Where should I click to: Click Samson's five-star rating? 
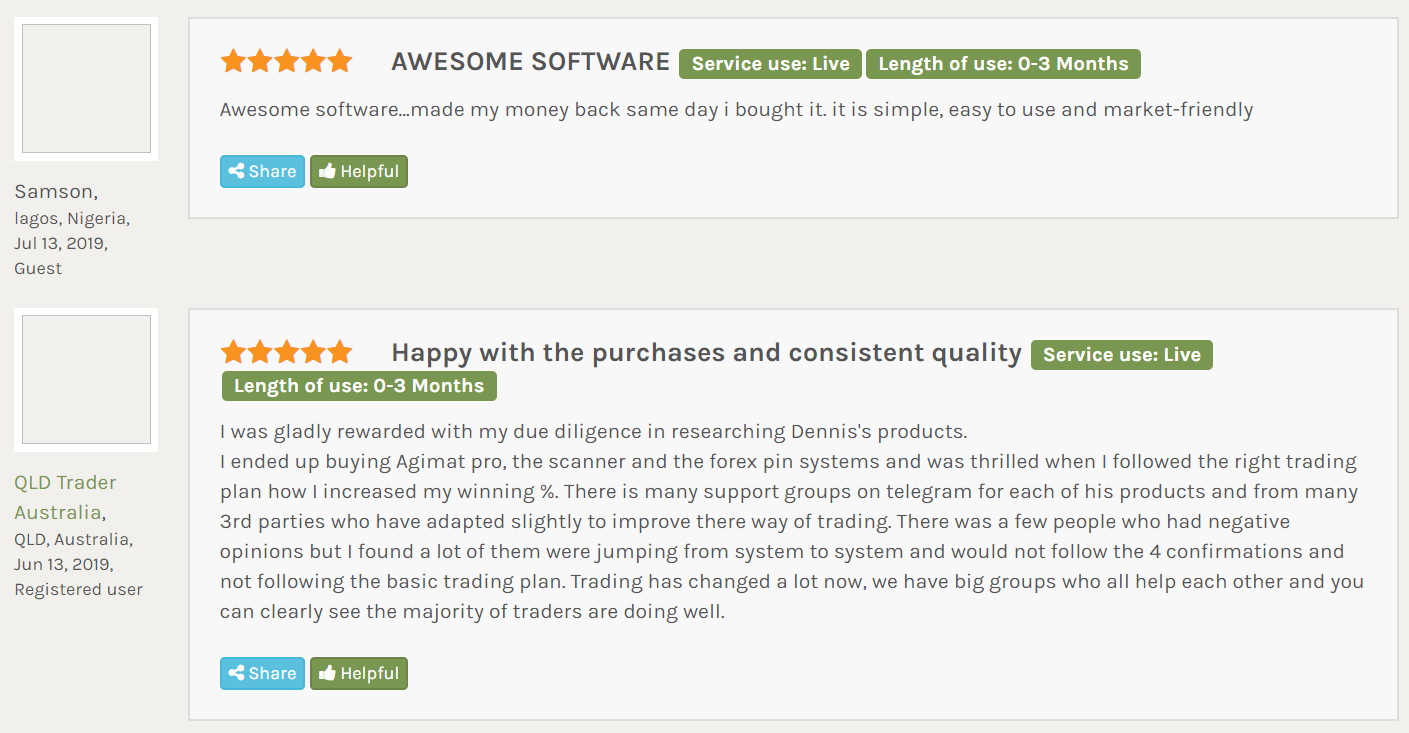point(286,62)
